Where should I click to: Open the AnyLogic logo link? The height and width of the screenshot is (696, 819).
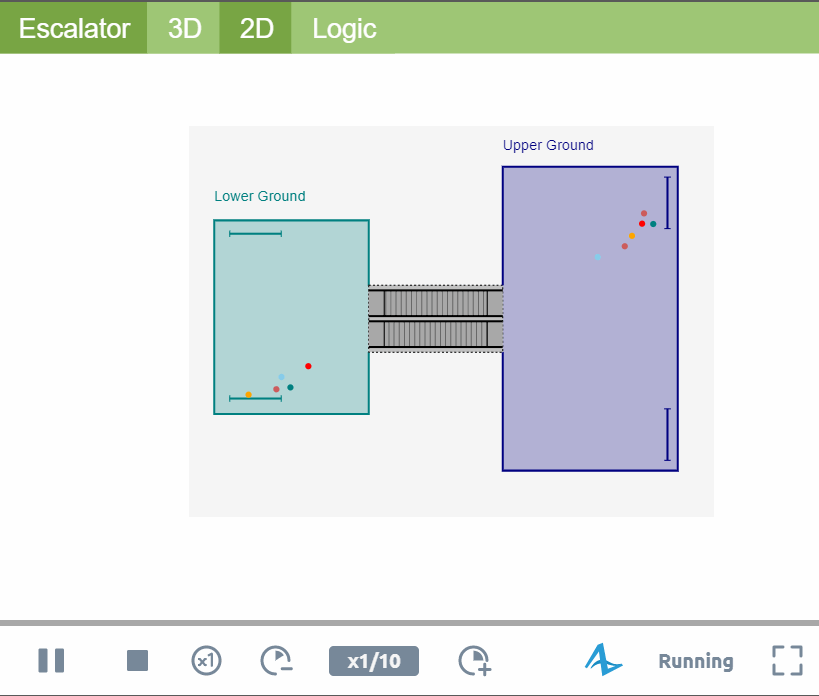click(x=603, y=659)
